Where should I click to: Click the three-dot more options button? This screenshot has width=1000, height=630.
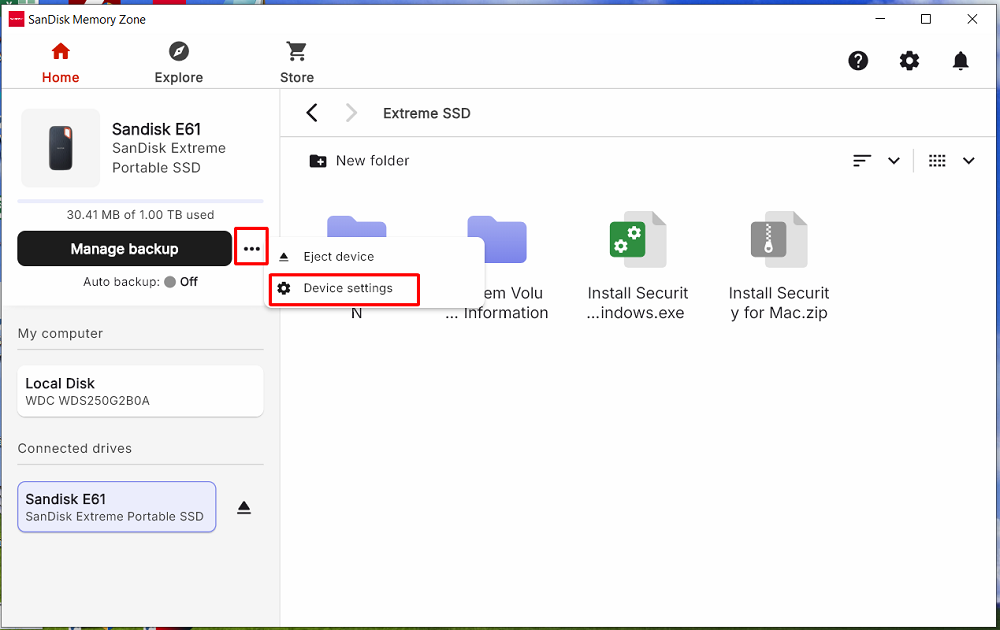point(252,249)
